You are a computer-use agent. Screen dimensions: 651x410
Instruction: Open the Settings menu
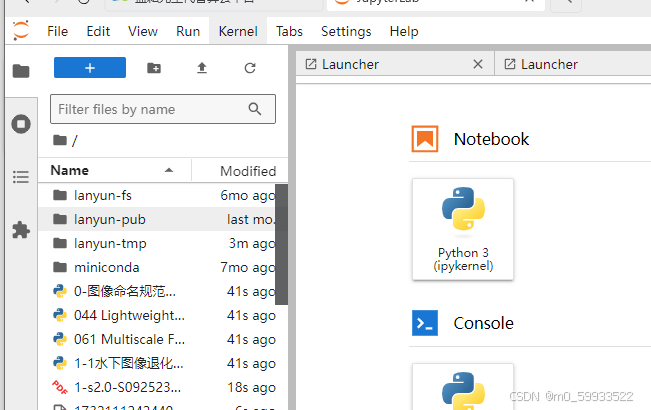(x=346, y=32)
